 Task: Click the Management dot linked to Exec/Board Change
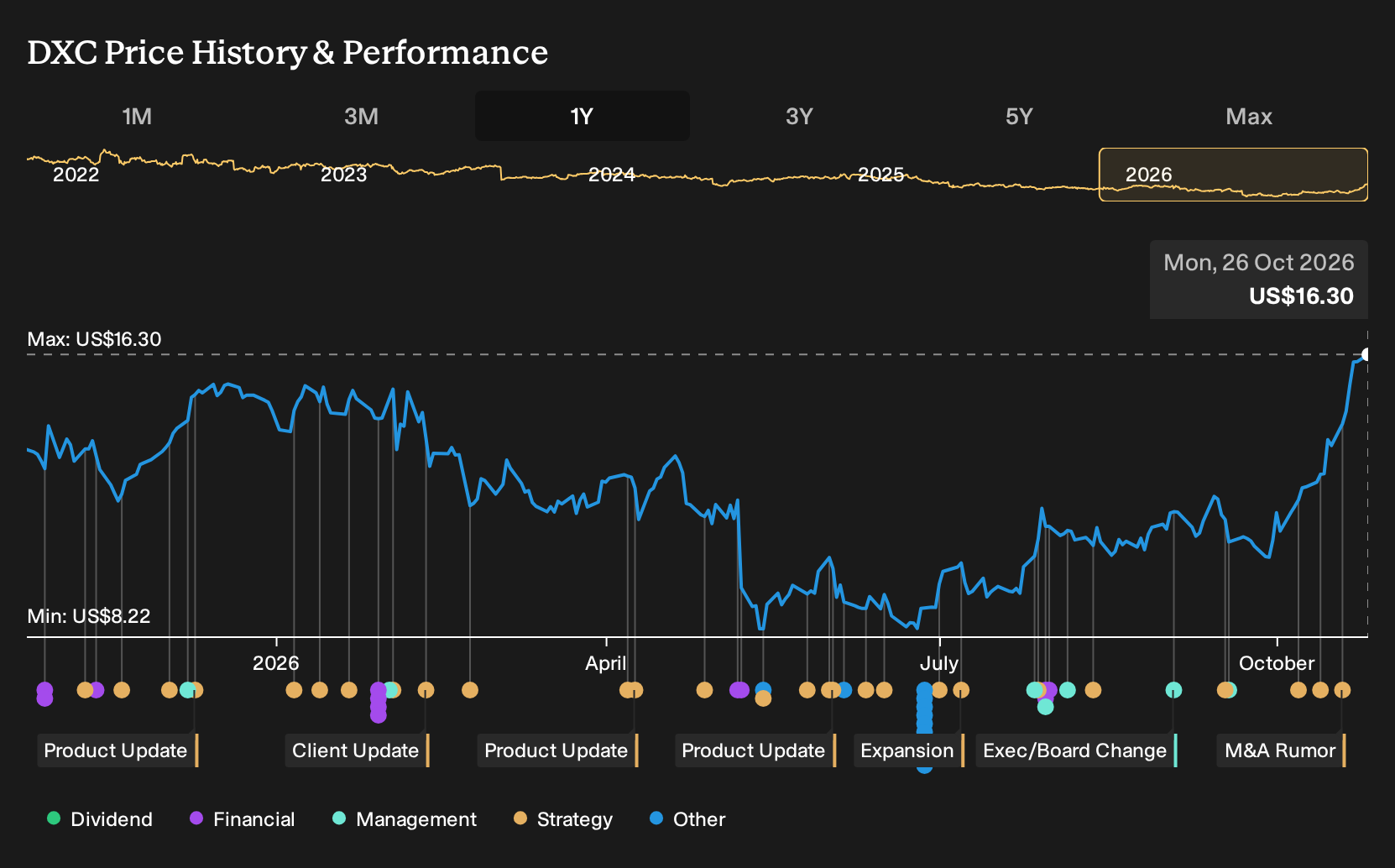pyautogui.click(x=1173, y=690)
